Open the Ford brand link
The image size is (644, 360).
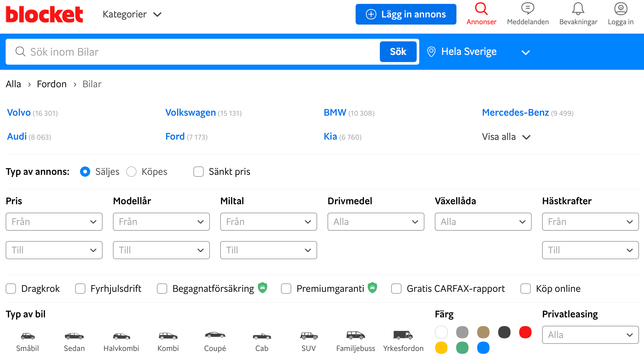[175, 136]
